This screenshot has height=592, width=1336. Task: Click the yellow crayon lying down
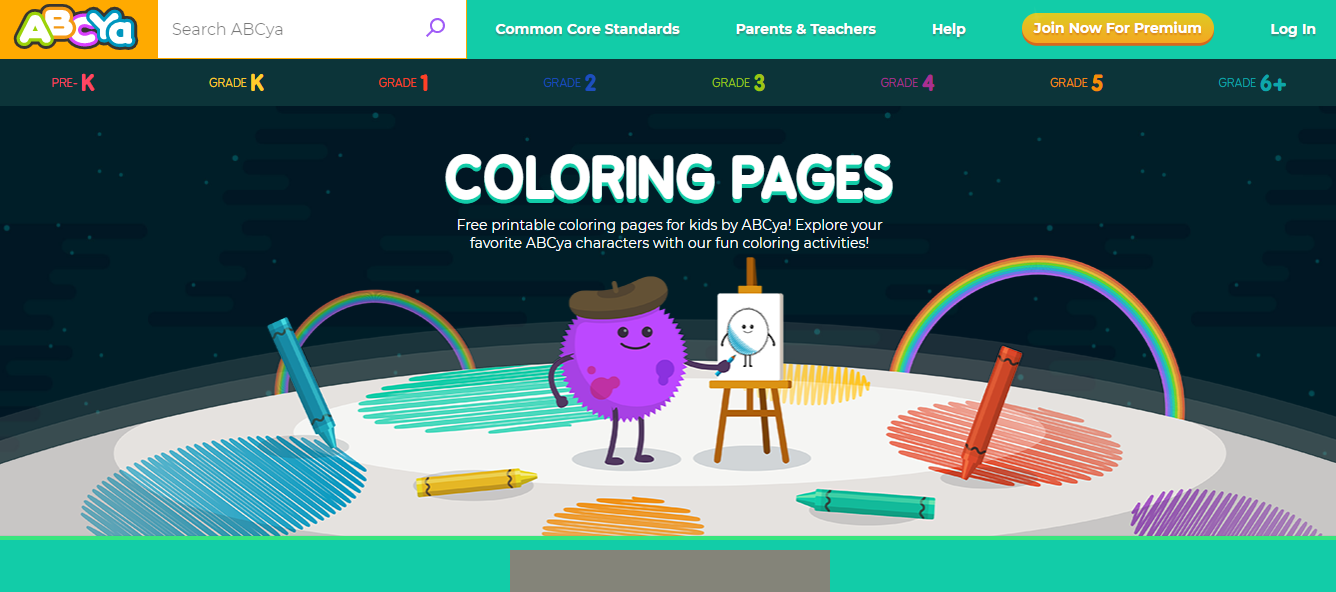476,481
